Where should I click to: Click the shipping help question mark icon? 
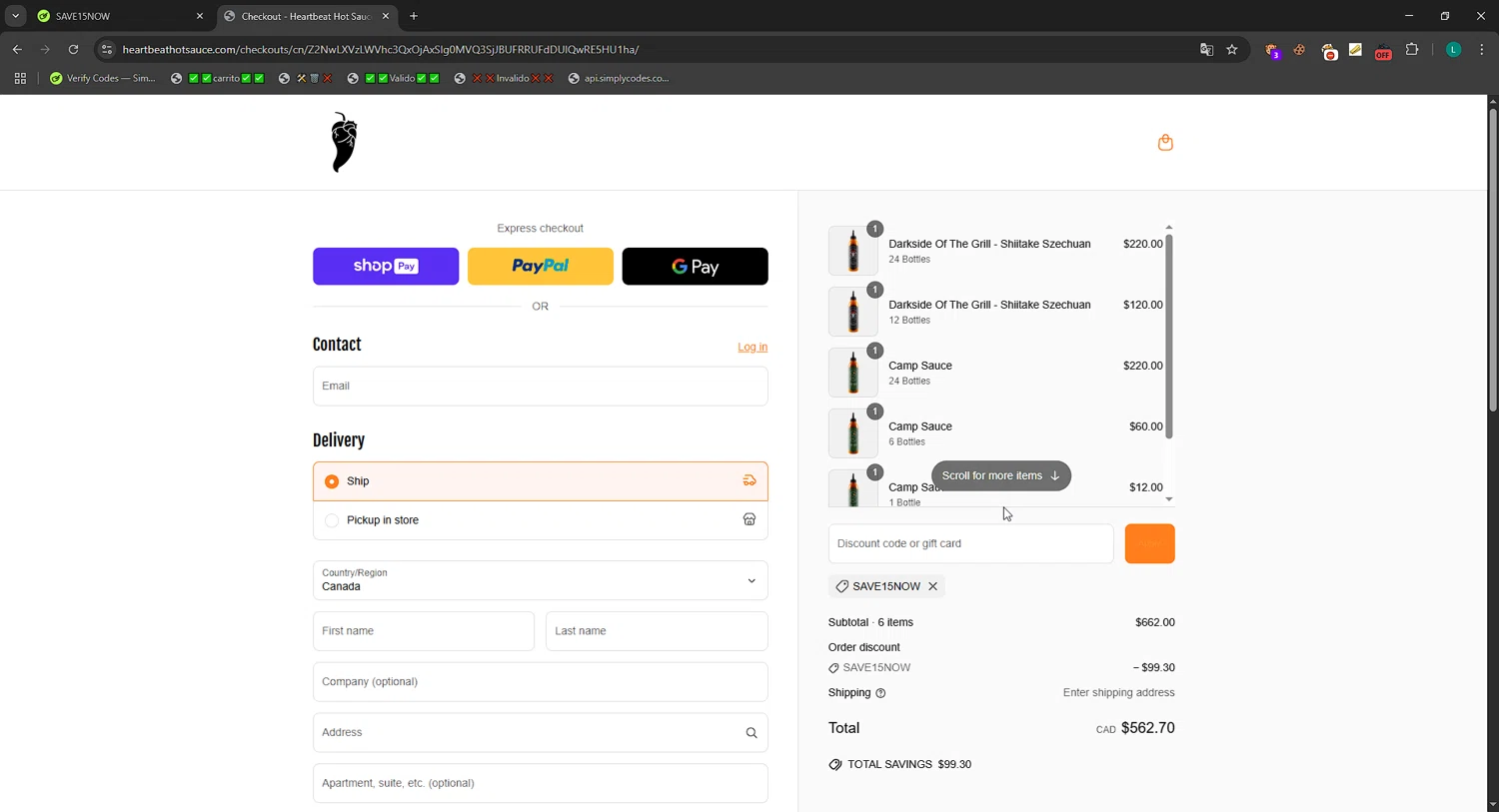pyautogui.click(x=880, y=693)
